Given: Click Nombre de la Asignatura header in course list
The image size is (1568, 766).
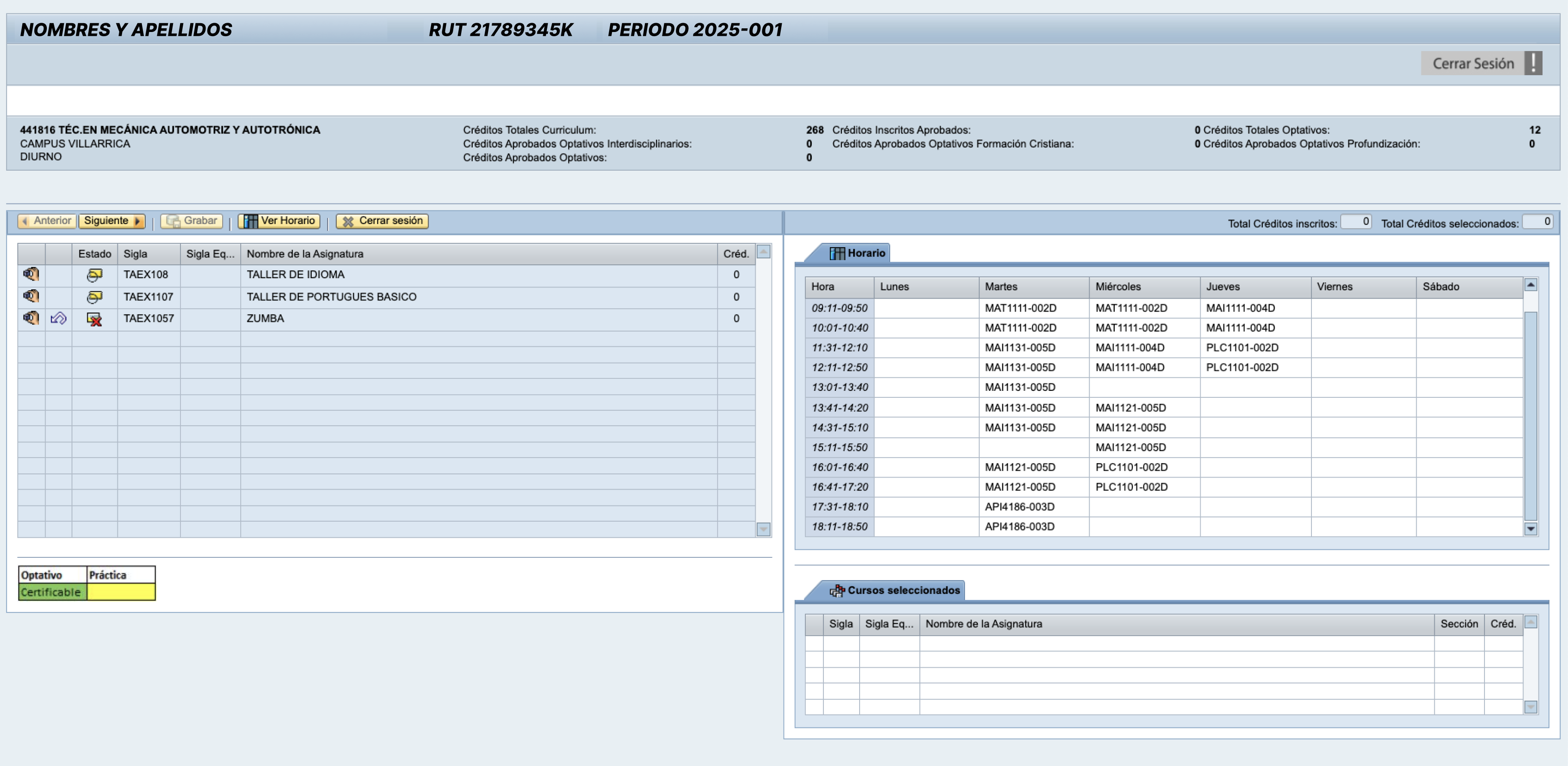Looking at the screenshot, I should tap(479, 254).
